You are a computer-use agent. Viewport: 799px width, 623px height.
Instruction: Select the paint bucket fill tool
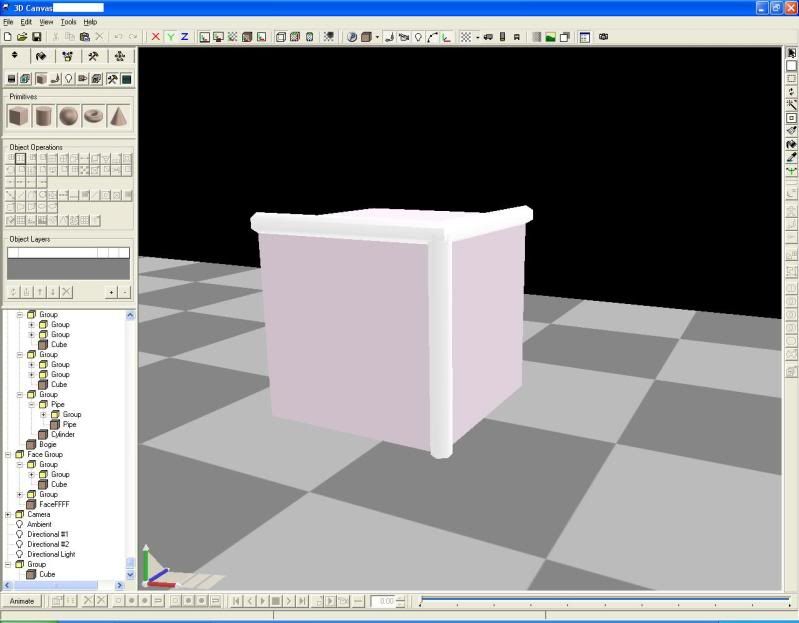coord(791,144)
